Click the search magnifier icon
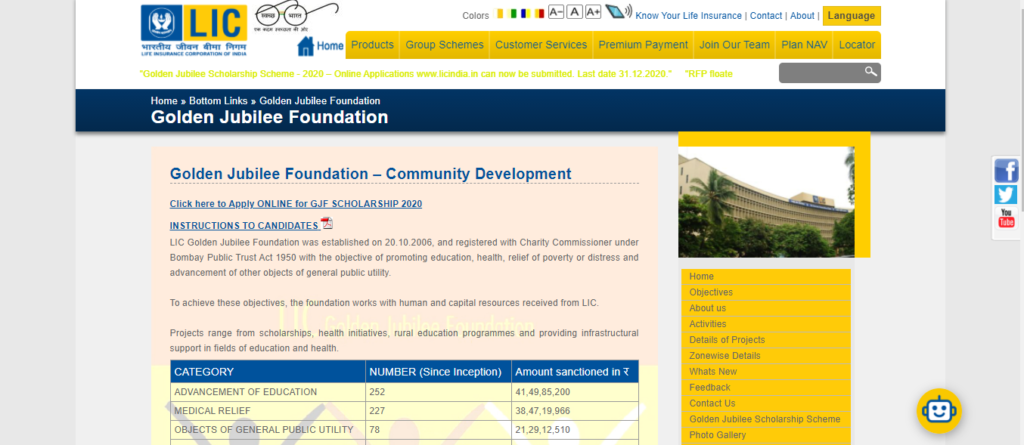 tap(871, 72)
